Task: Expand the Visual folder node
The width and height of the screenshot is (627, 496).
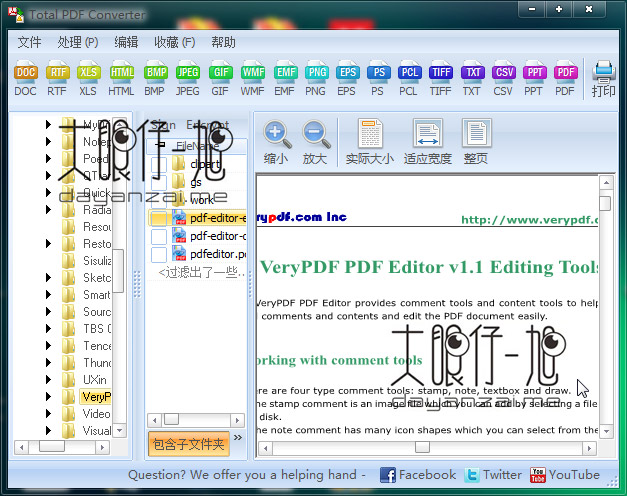Action: (x=48, y=430)
